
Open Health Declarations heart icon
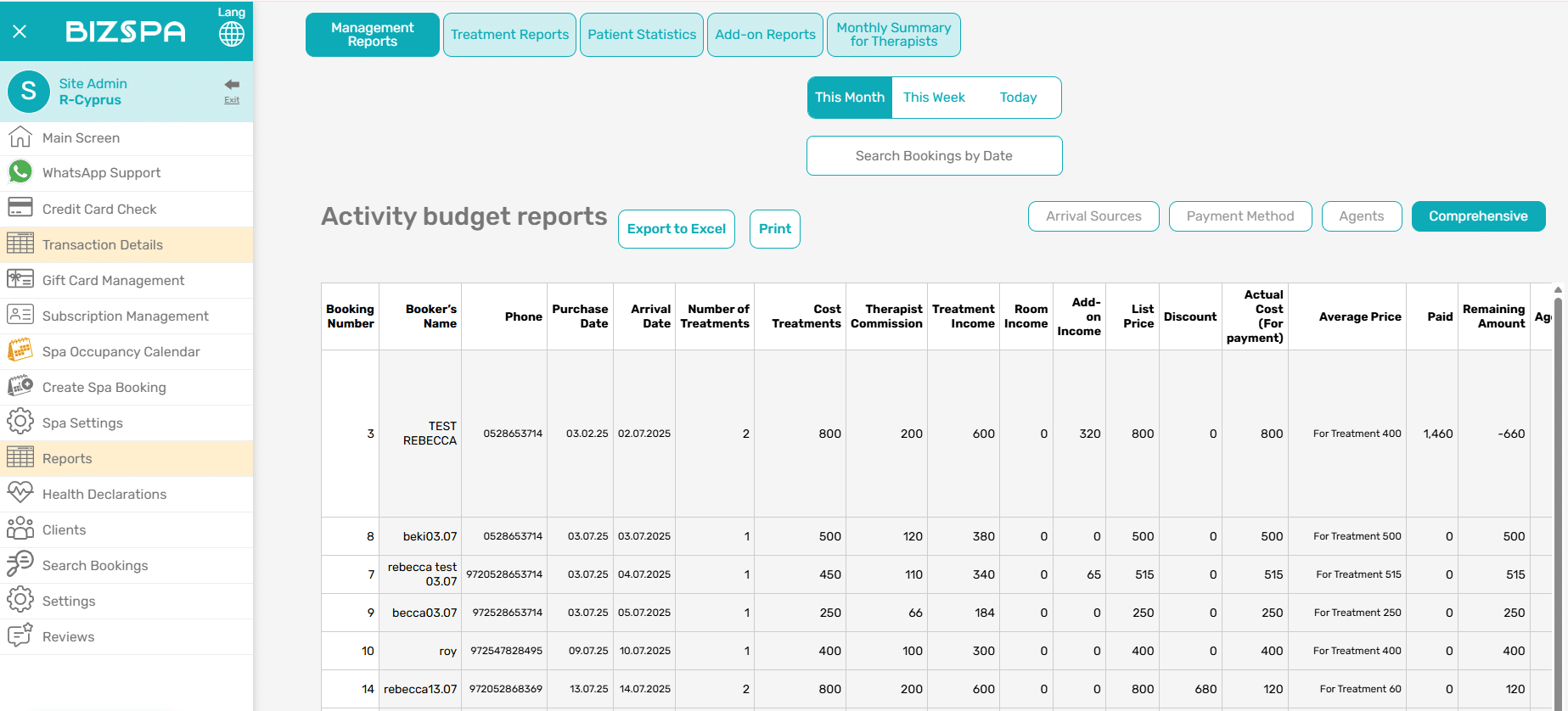20,493
